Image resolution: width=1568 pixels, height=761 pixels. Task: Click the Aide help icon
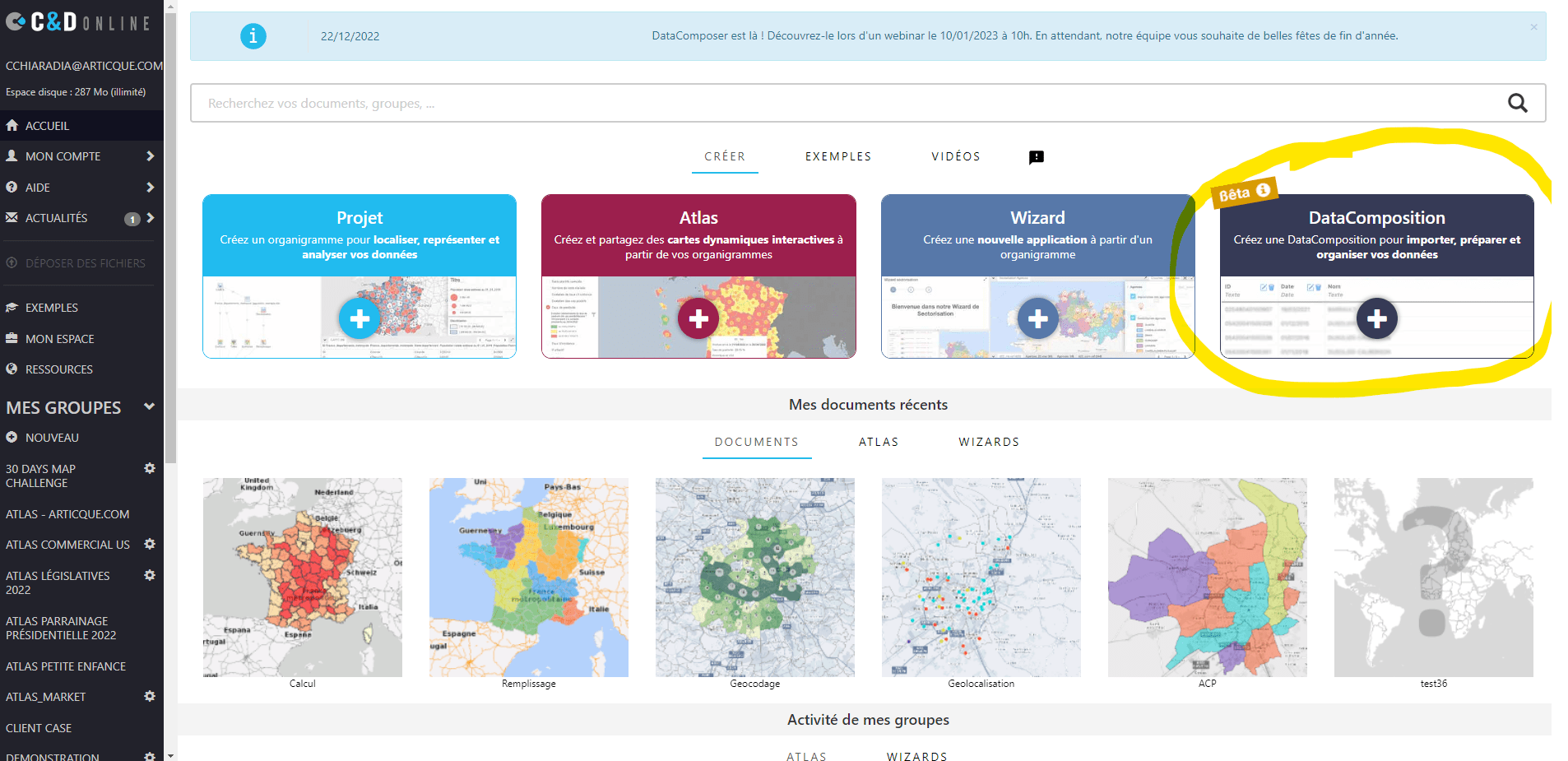pos(12,187)
